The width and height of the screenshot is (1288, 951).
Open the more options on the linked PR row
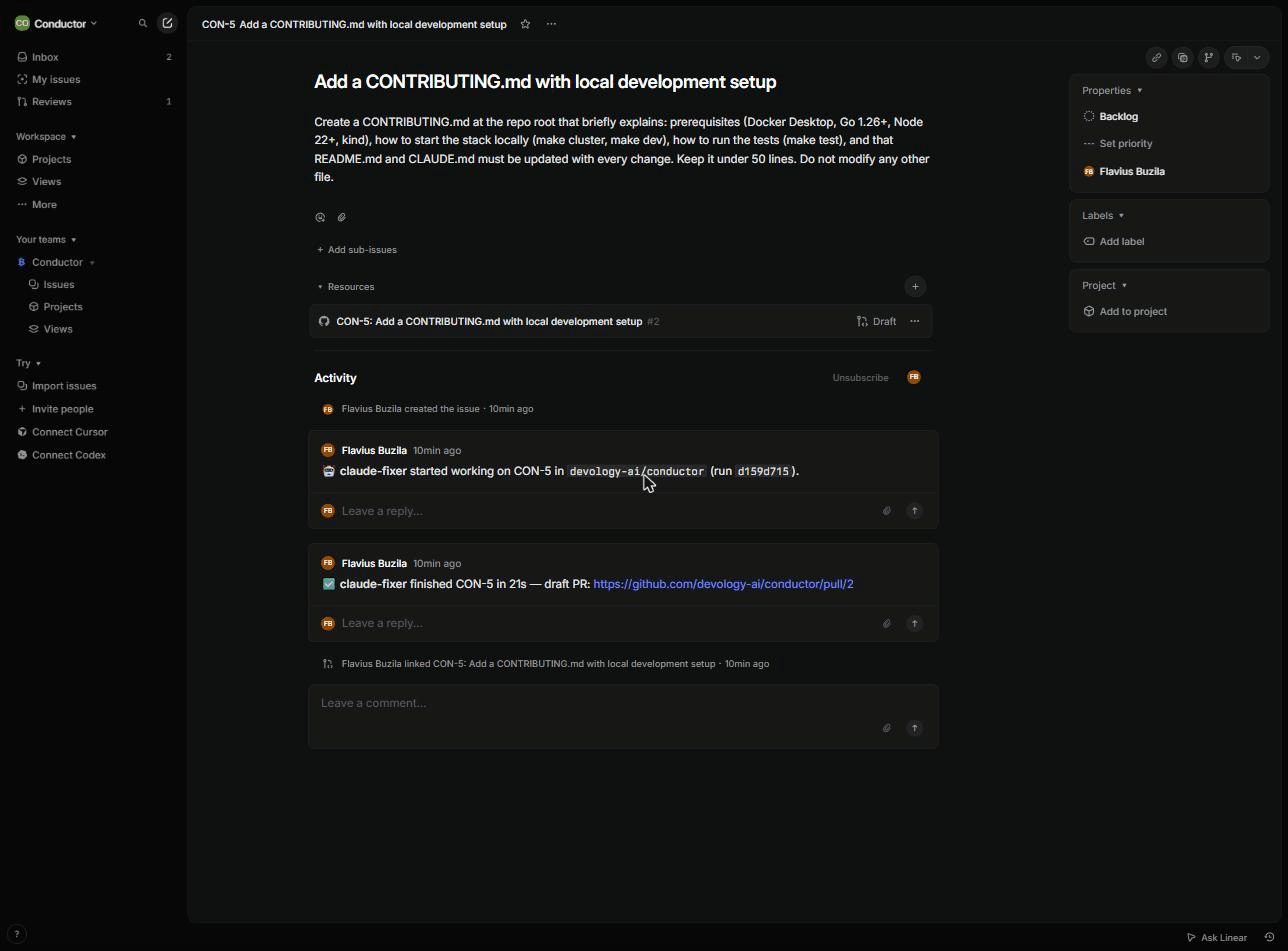pyautogui.click(x=914, y=321)
